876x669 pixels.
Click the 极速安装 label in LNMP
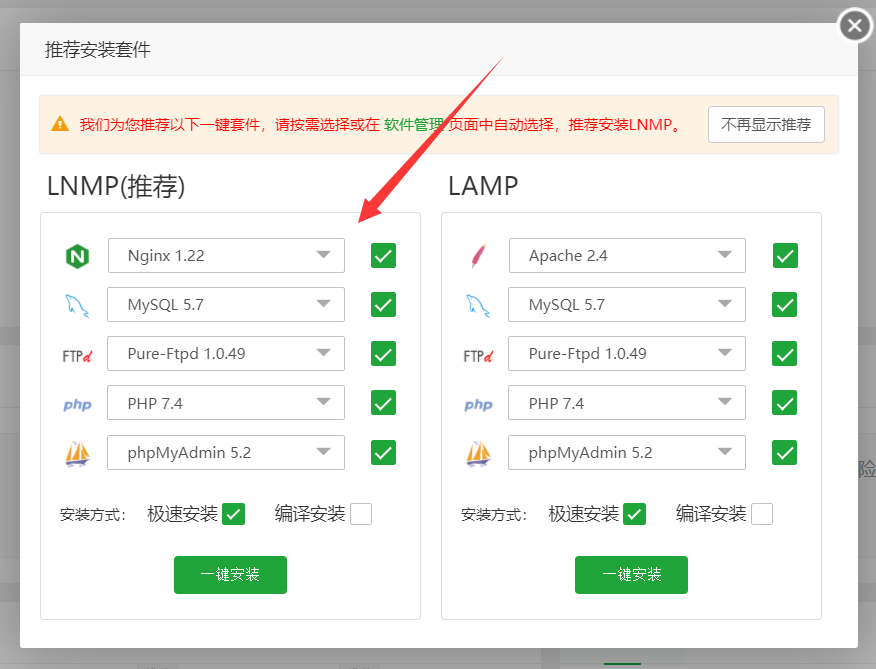pyautogui.click(x=183, y=514)
